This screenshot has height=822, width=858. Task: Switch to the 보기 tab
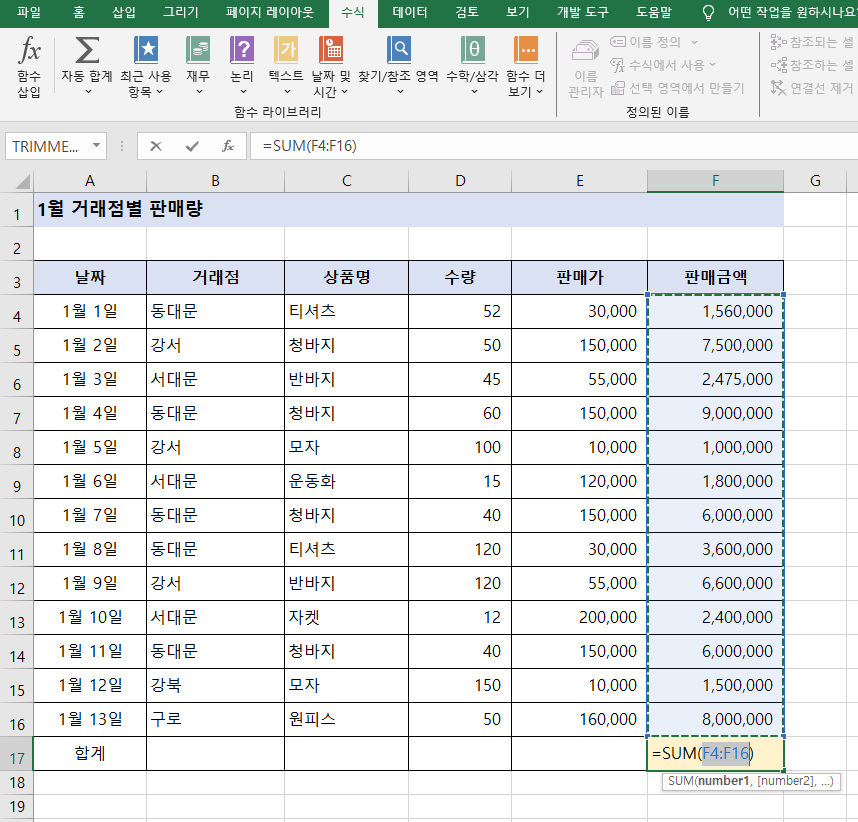[x=518, y=12]
